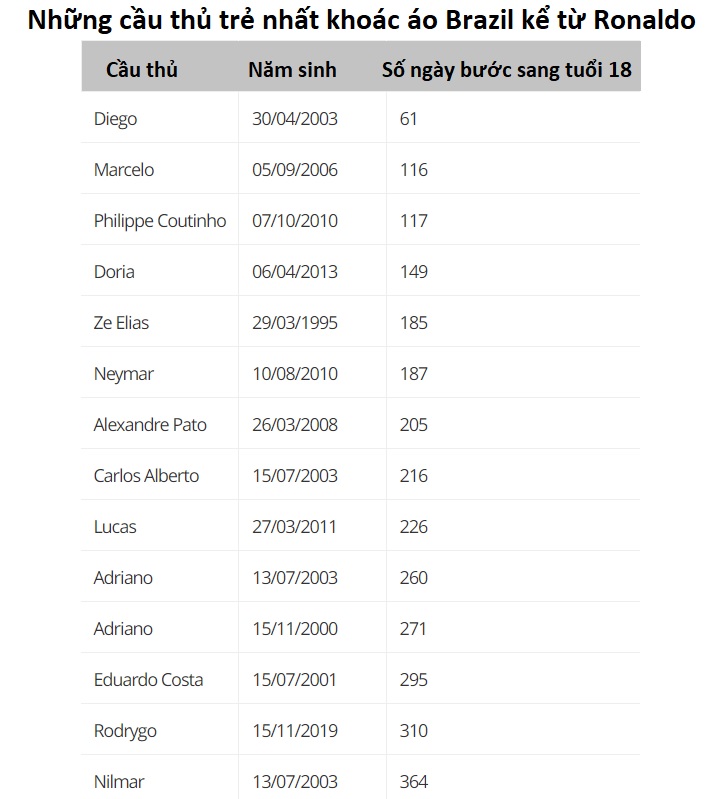Select Doria's date 06/04/2013
Image resolution: width=727 pixels, height=799 pixels.
click(295, 272)
